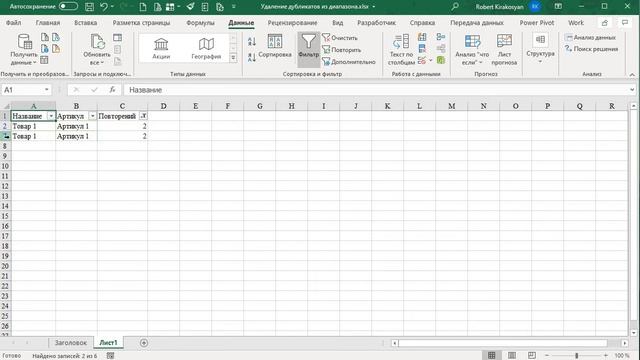Click the Анализ данных button
The height and width of the screenshot is (360, 640).
pyautogui.click(x=591, y=37)
